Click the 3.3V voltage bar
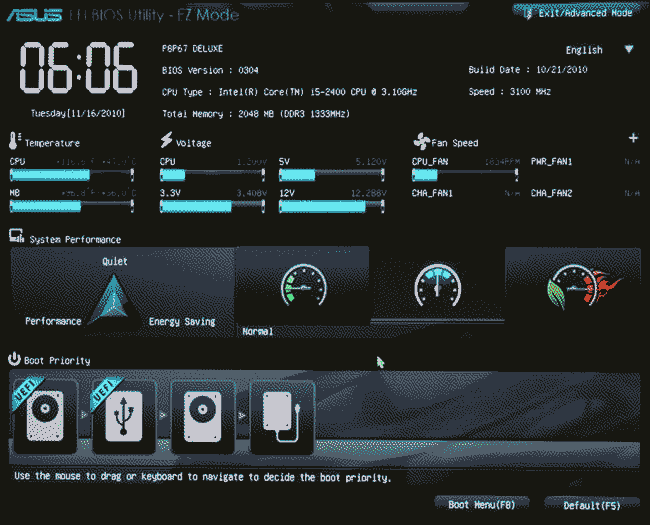The image size is (650, 525). [x=212, y=206]
